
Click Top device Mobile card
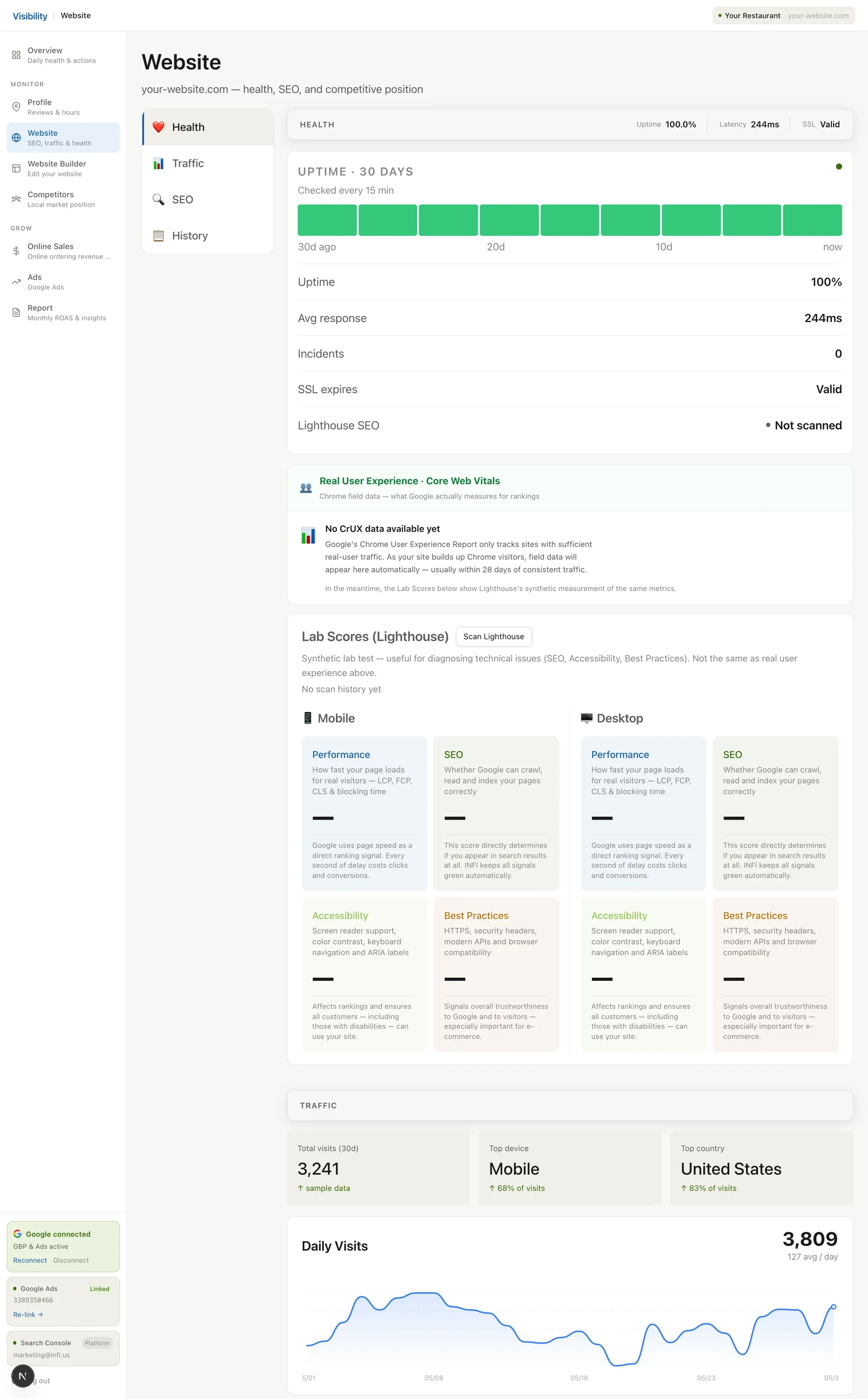(x=570, y=1167)
